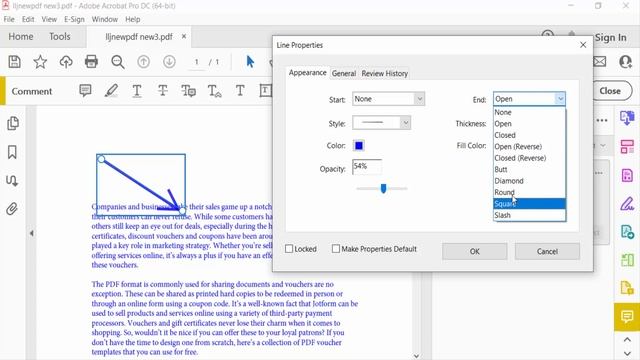Viewport: 640px width, 360px height.
Task: Check Make Properties Default
Action: pyautogui.click(x=336, y=249)
